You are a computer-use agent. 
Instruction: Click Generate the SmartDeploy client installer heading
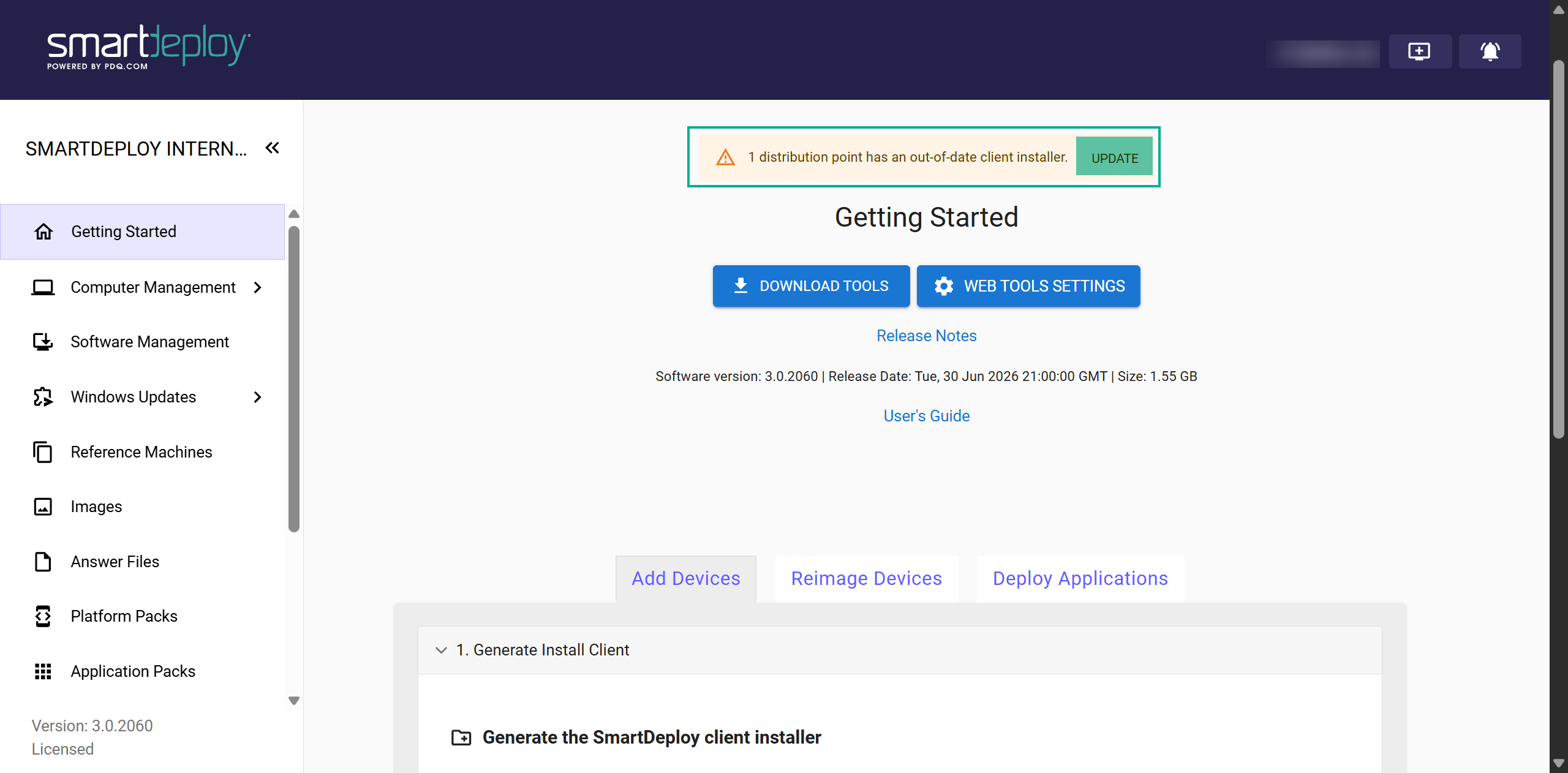[x=652, y=737]
